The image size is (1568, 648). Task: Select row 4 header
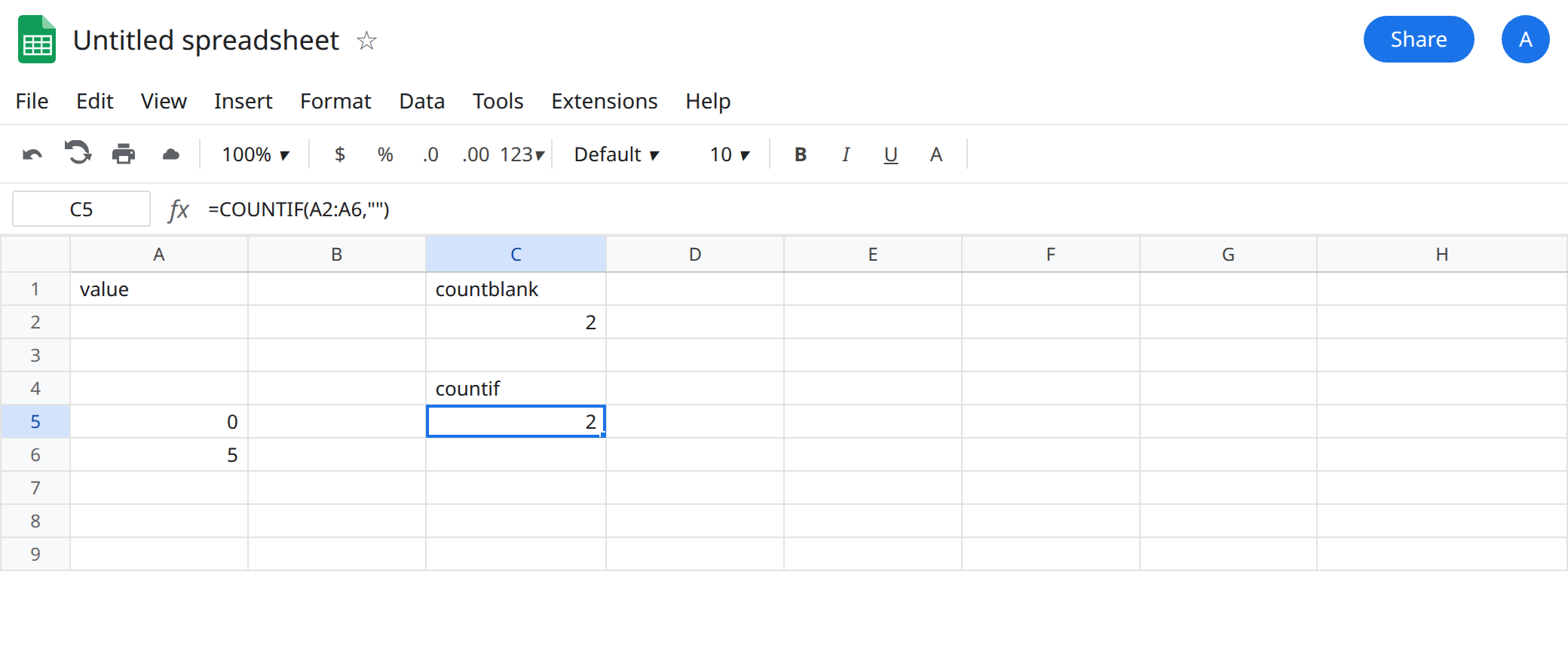coord(35,389)
